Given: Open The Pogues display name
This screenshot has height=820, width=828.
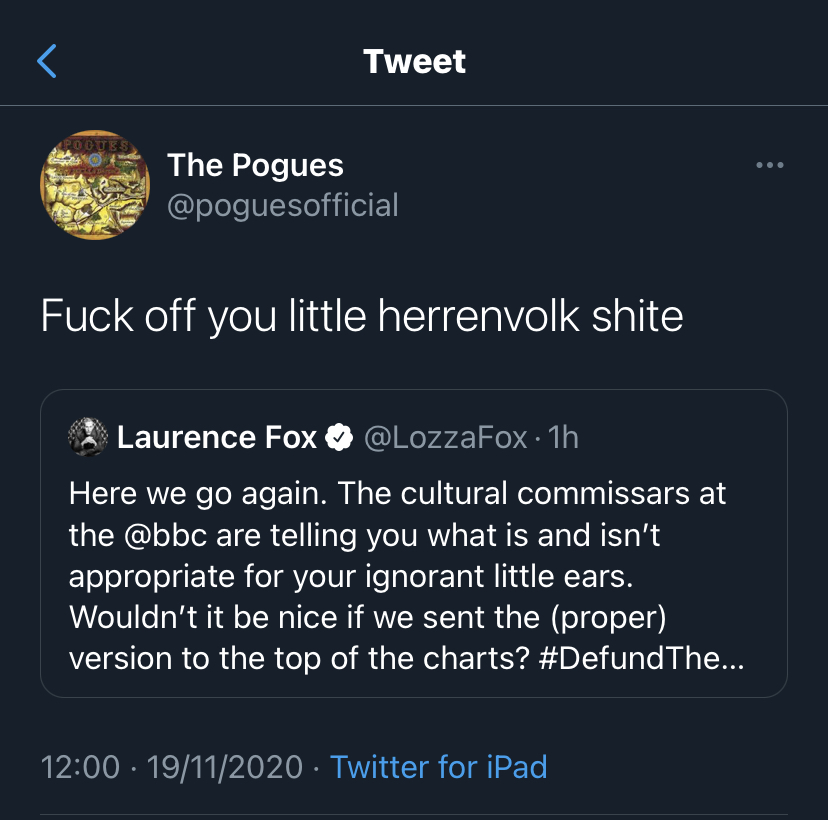Looking at the screenshot, I should [255, 165].
